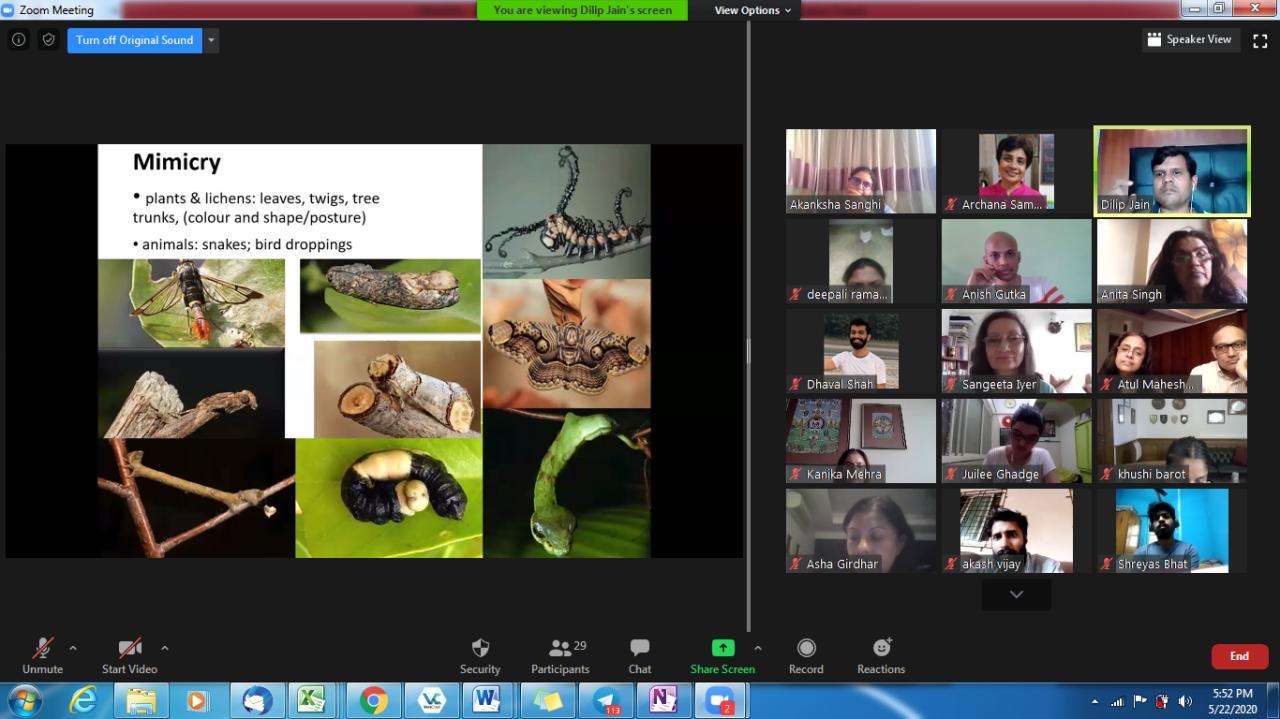This screenshot has width=1280, height=719.
Task: Open the Participants panel
Action: (560, 655)
